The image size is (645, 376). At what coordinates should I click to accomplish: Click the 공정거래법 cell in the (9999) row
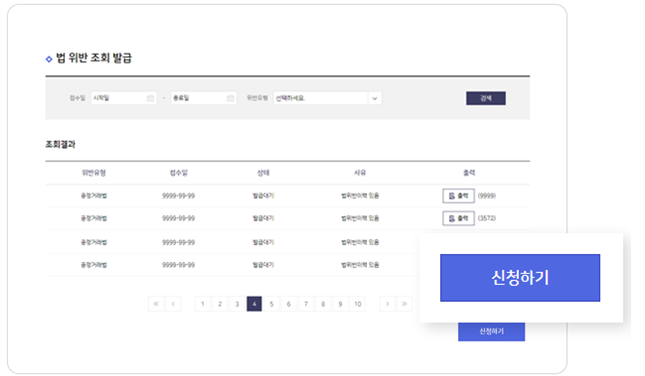(94, 196)
